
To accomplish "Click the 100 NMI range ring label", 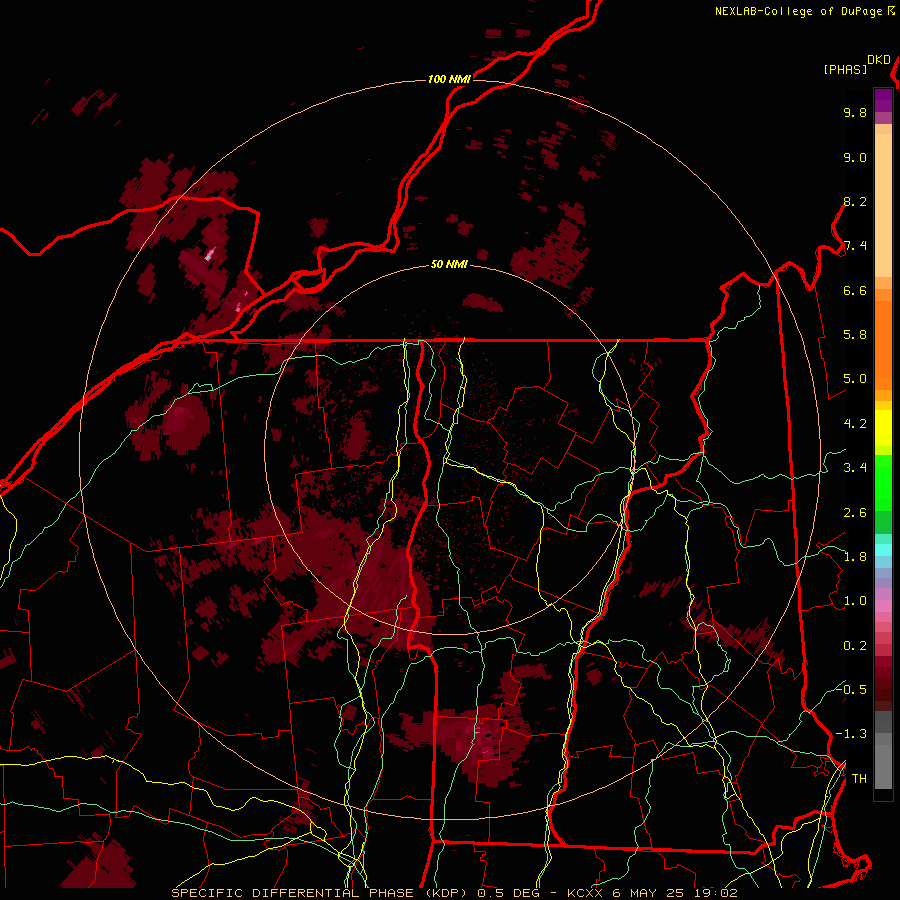I will pyautogui.click(x=449, y=79).
